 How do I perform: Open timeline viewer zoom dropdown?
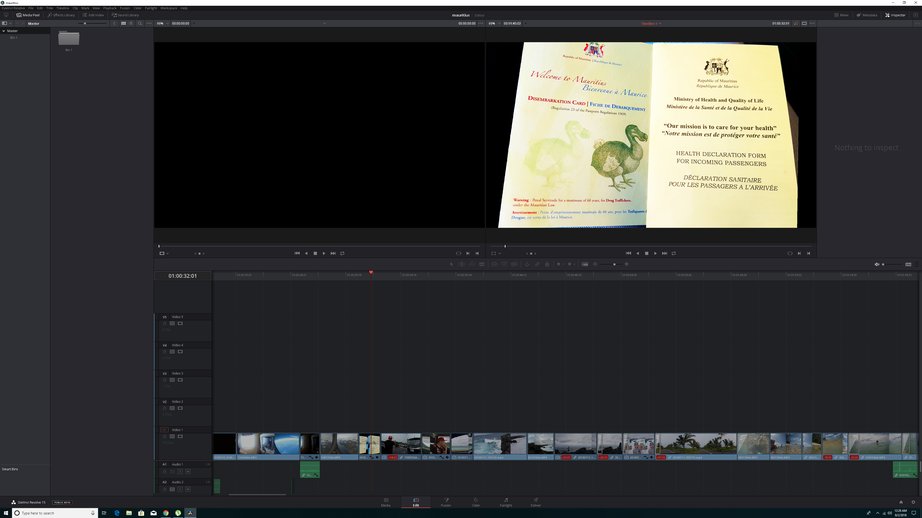493,24
